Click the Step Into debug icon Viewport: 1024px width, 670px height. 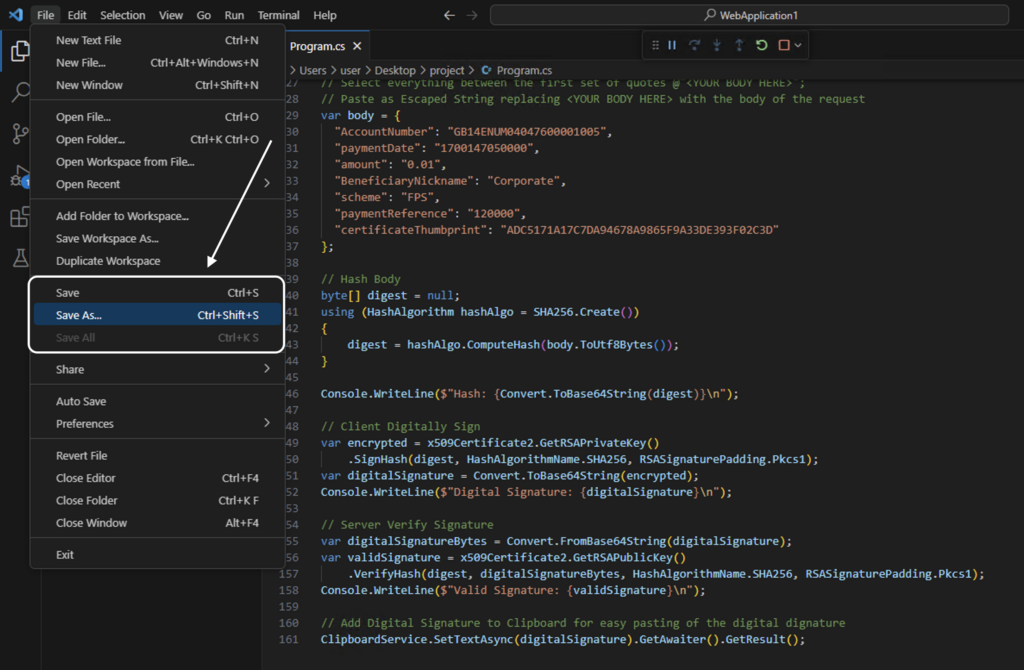point(716,45)
